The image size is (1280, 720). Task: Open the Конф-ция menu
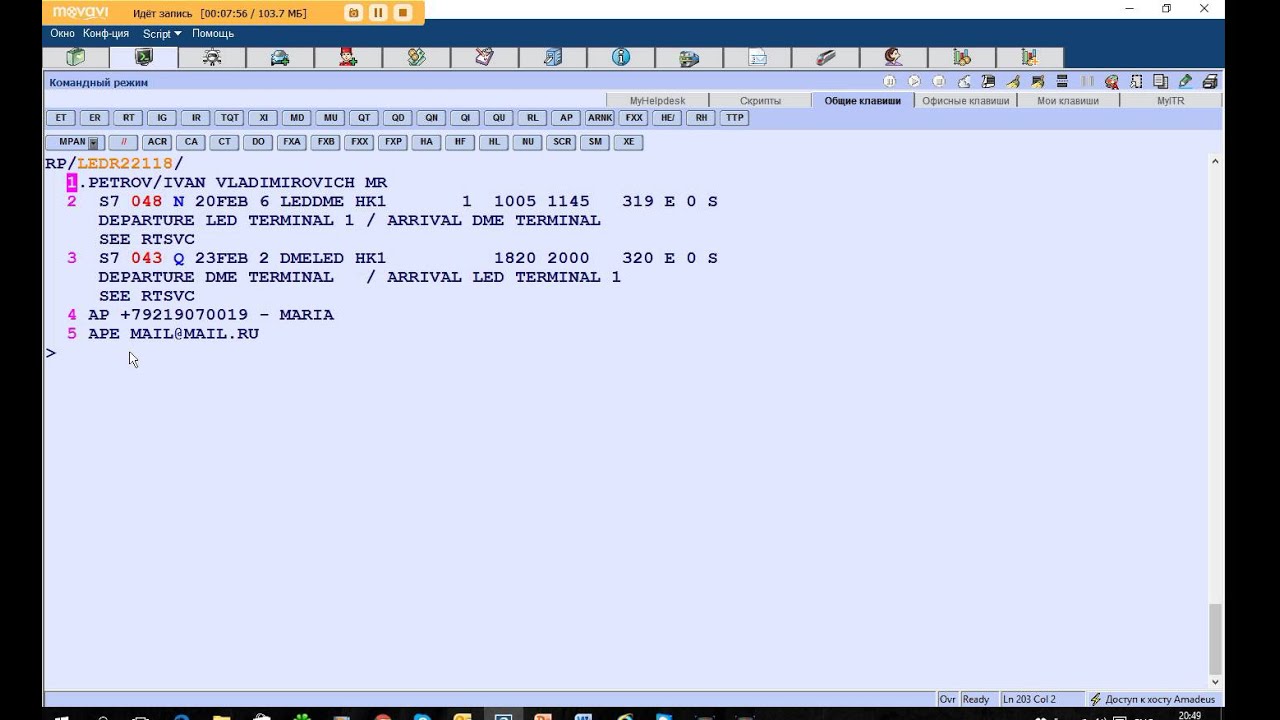click(106, 33)
